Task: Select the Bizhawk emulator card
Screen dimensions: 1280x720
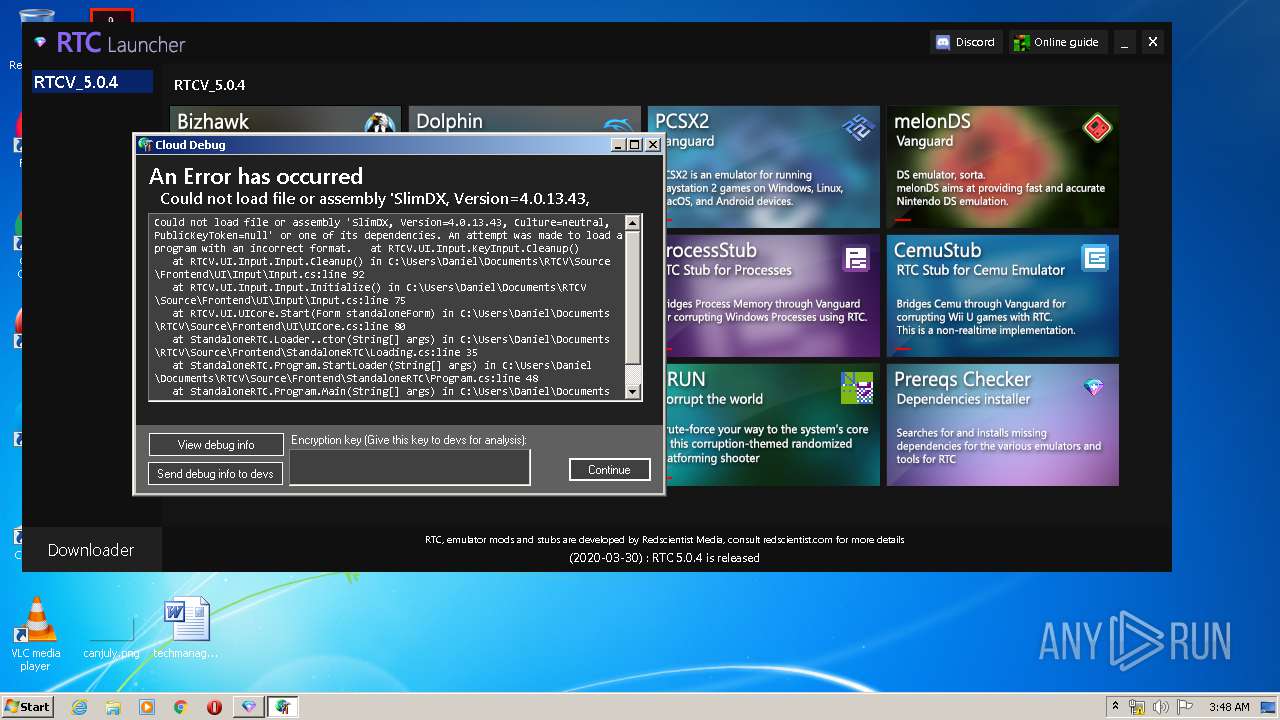Action: pyautogui.click(x=284, y=120)
